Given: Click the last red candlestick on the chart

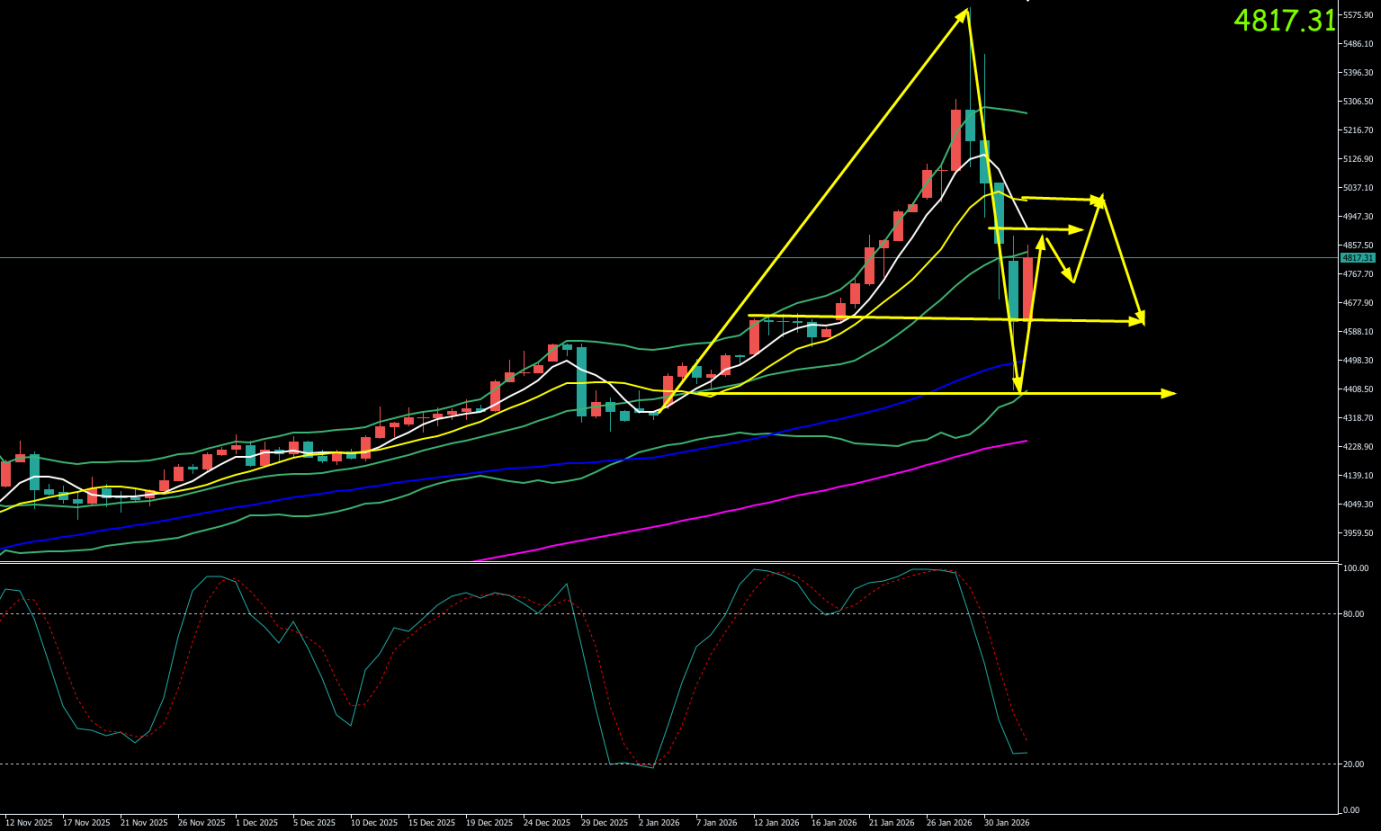Looking at the screenshot, I should pos(1027,288).
